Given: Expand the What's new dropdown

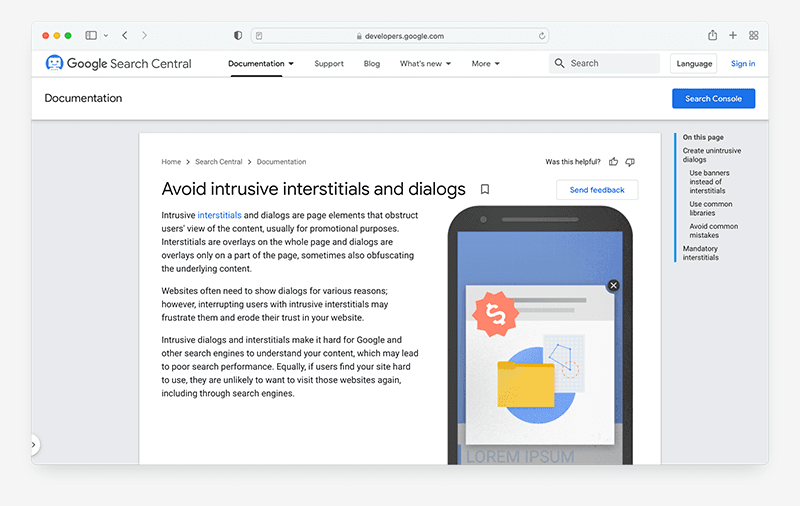Looking at the screenshot, I should coord(426,64).
